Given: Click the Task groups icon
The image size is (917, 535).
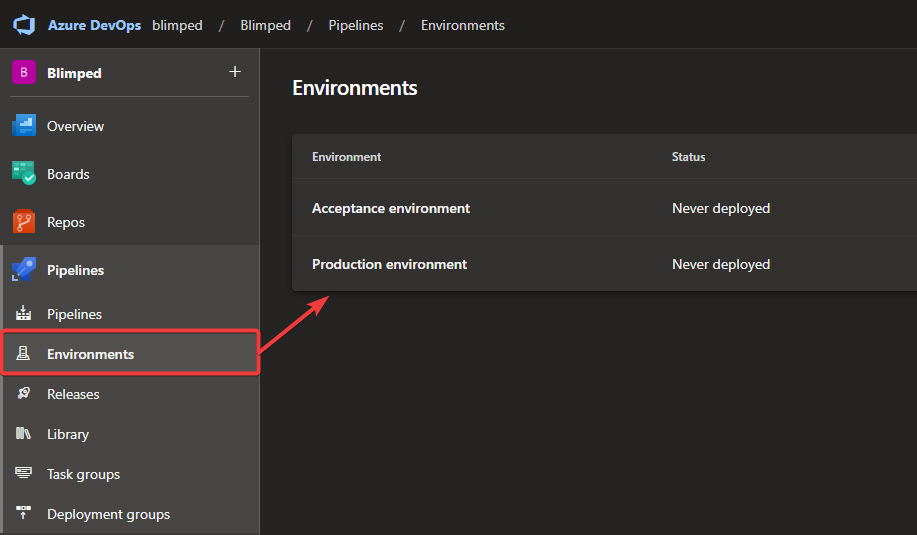Looking at the screenshot, I should (23, 472).
